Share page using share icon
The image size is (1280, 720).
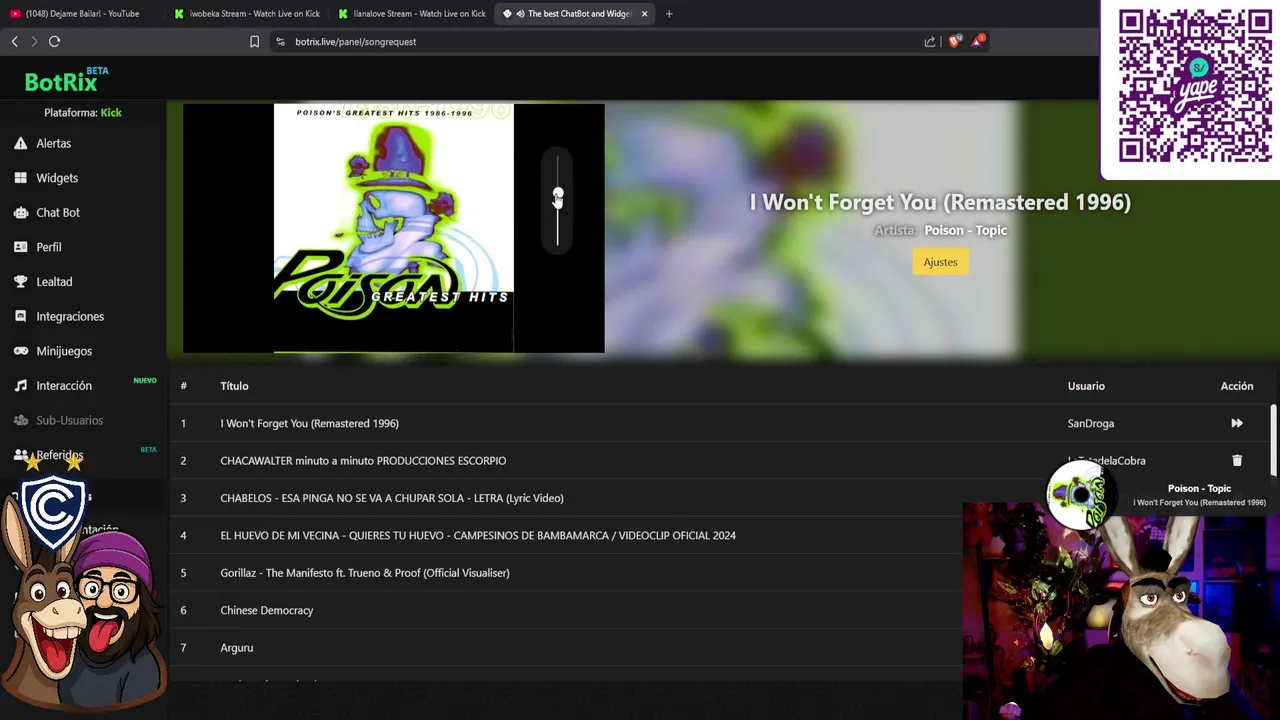pyautogui.click(x=930, y=42)
